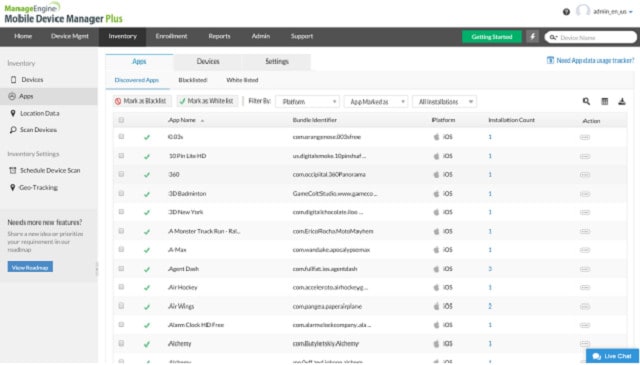Check the box for 3D New York row
The image size is (640, 365).
pos(121,211)
